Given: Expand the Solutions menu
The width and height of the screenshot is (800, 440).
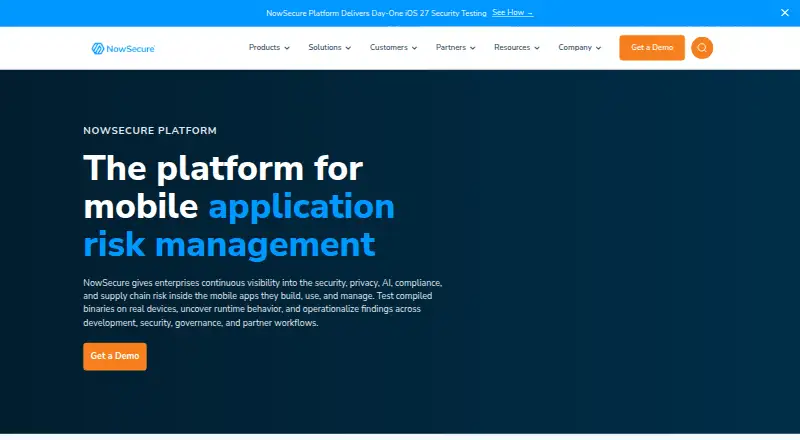Looking at the screenshot, I should tap(330, 47).
